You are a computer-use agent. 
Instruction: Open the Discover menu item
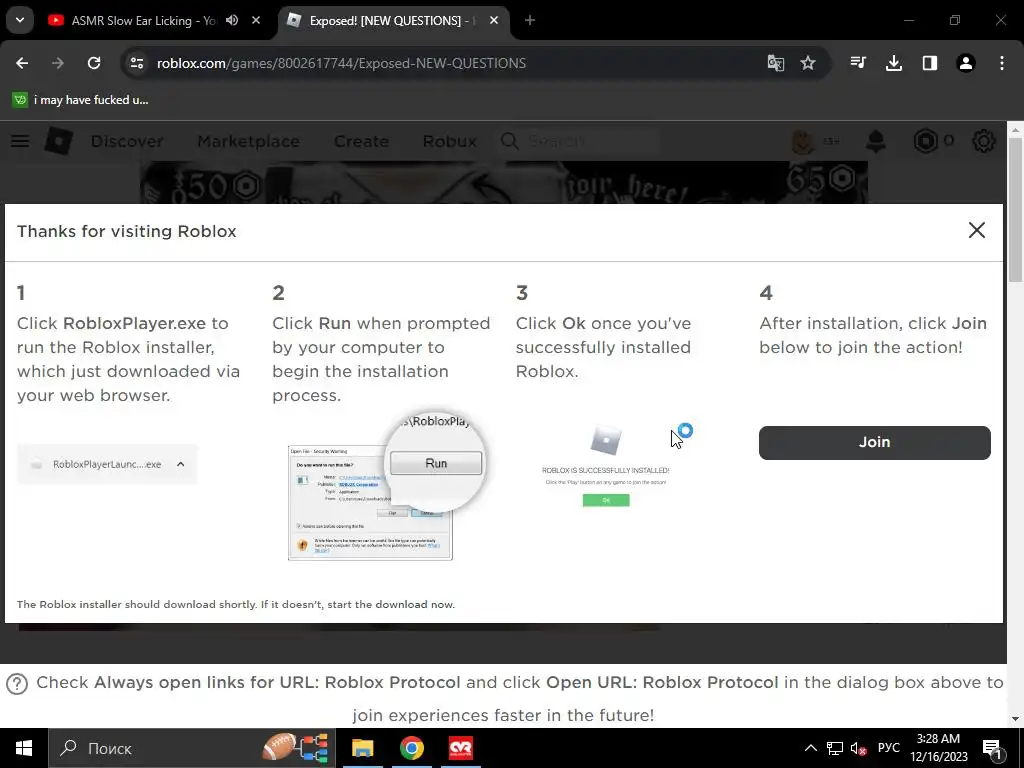127,141
